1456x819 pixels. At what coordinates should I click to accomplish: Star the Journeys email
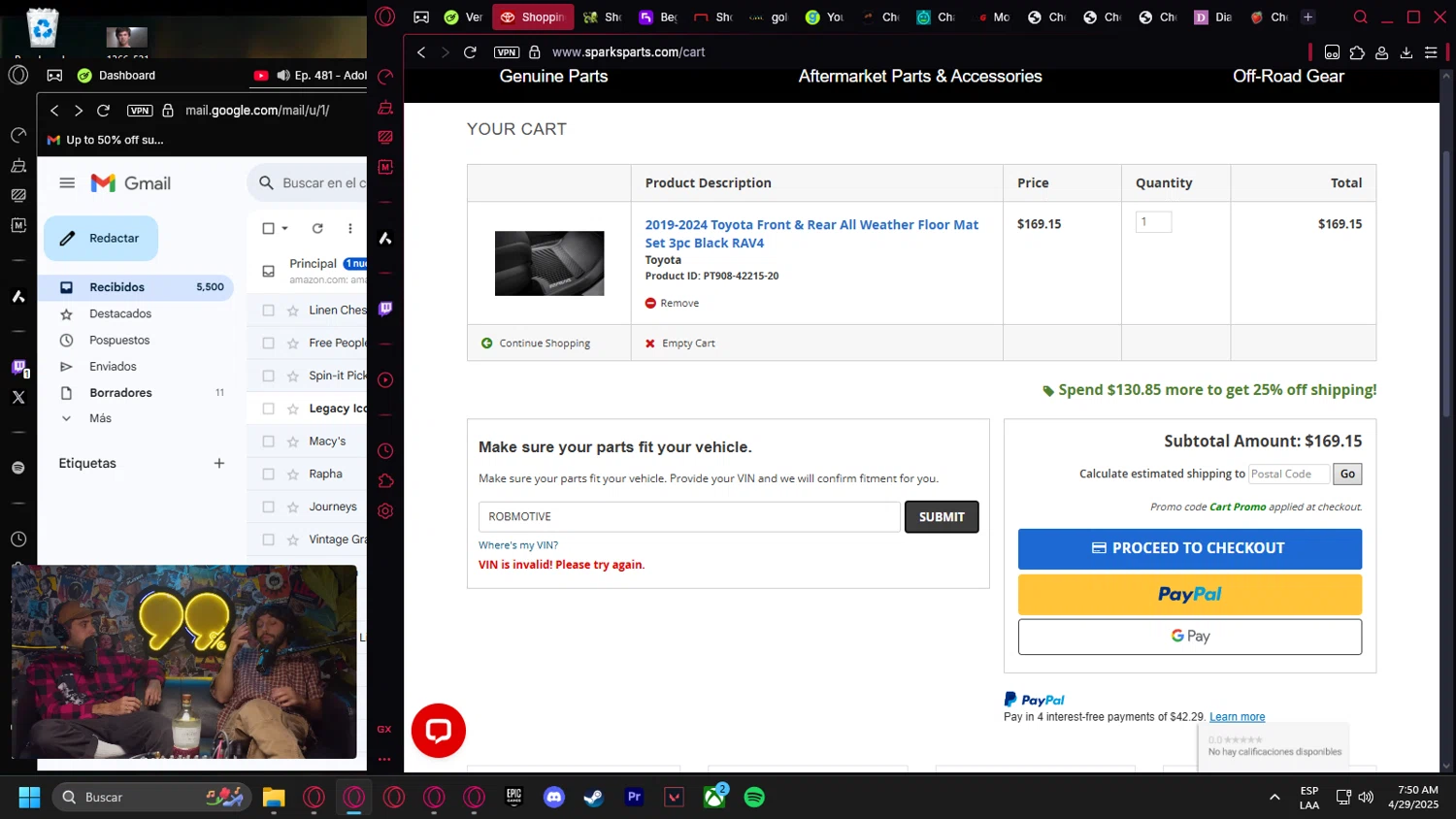293,507
